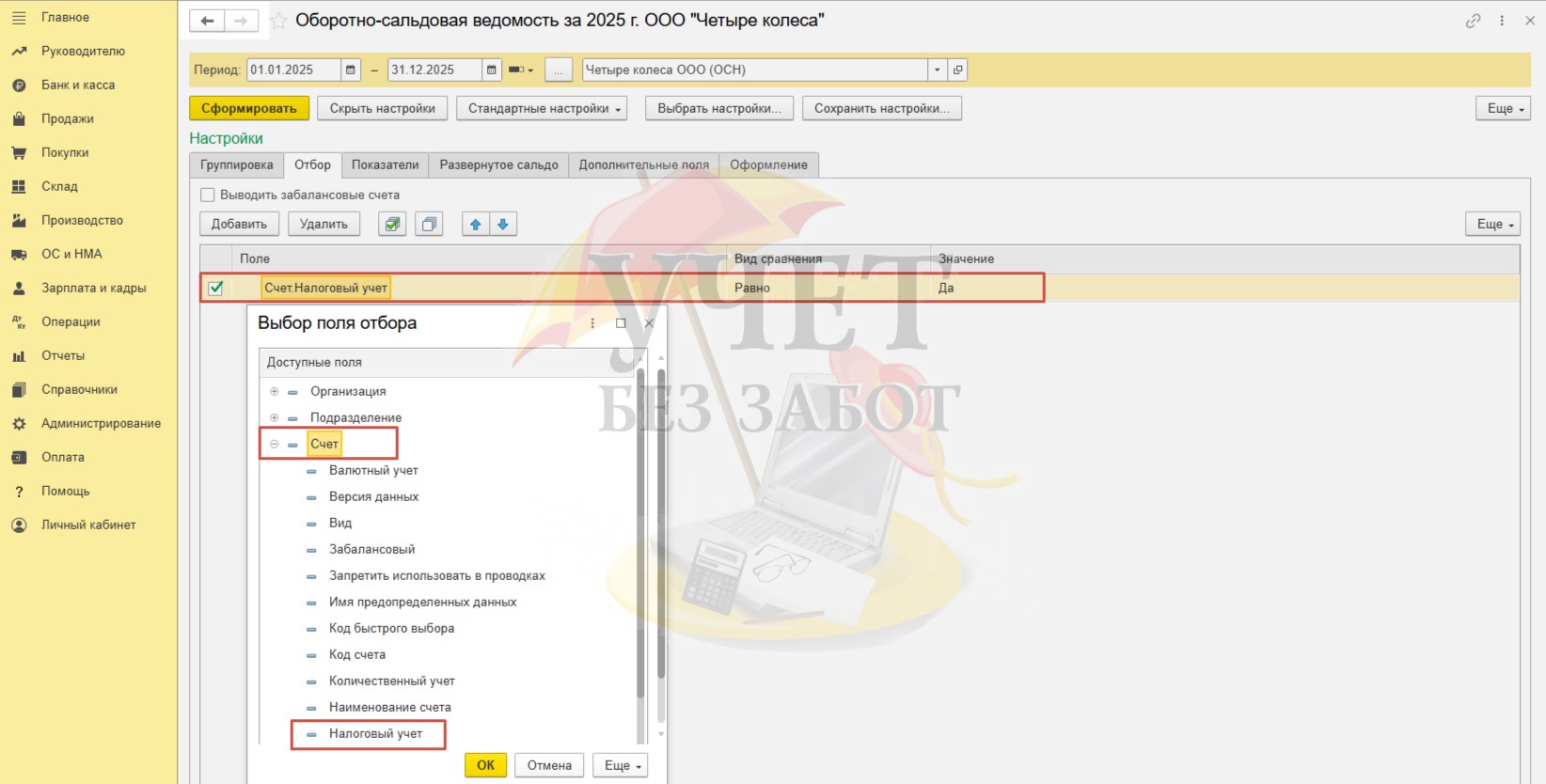The height and width of the screenshot is (784, 1546).
Task: Open calendar for the period end date
Action: pyautogui.click(x=492, y=70)
